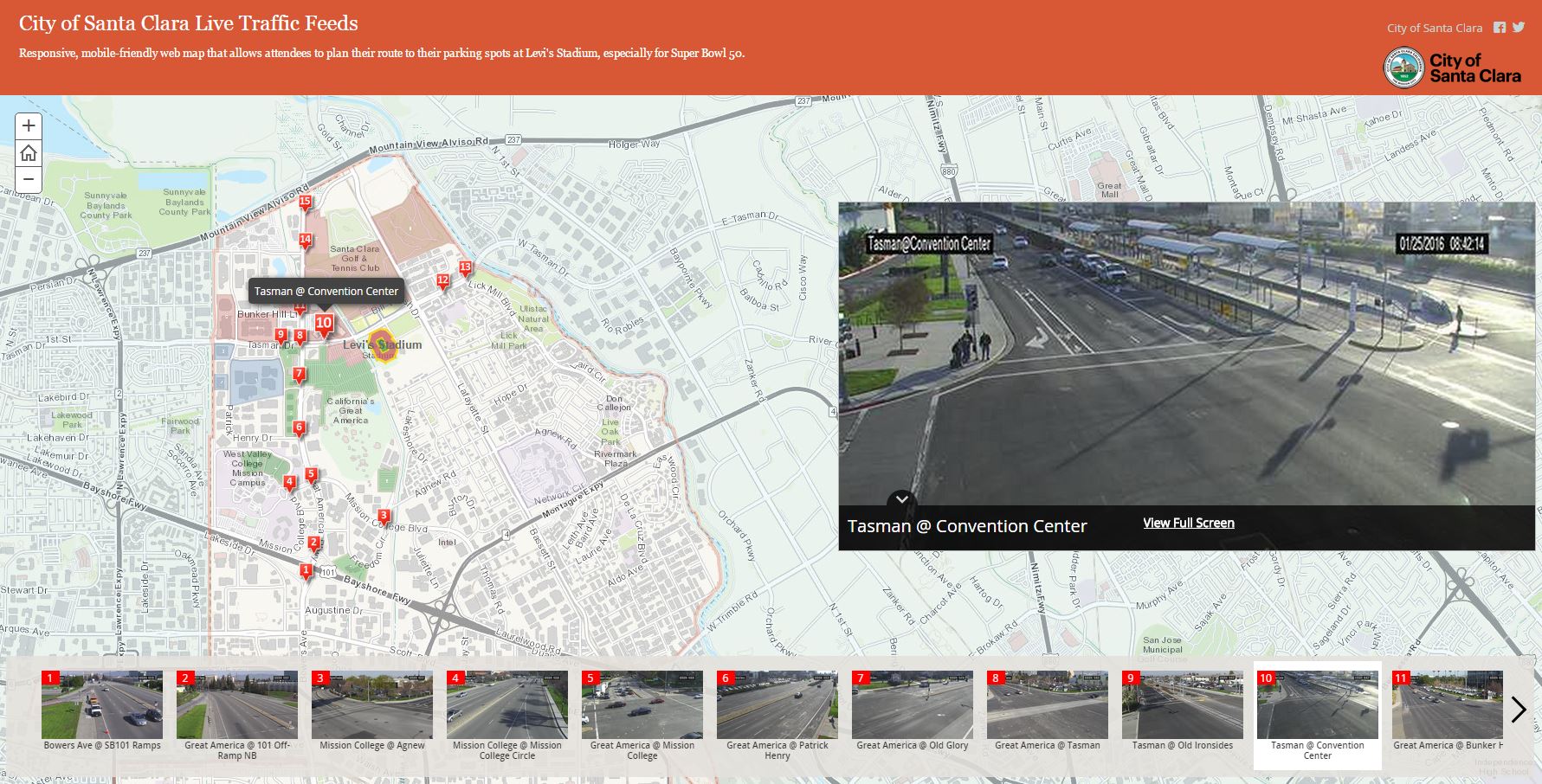1542x784 pixels.
Task: Click the City of Santa Clara logo
Action: click(x=1452, y=67)
